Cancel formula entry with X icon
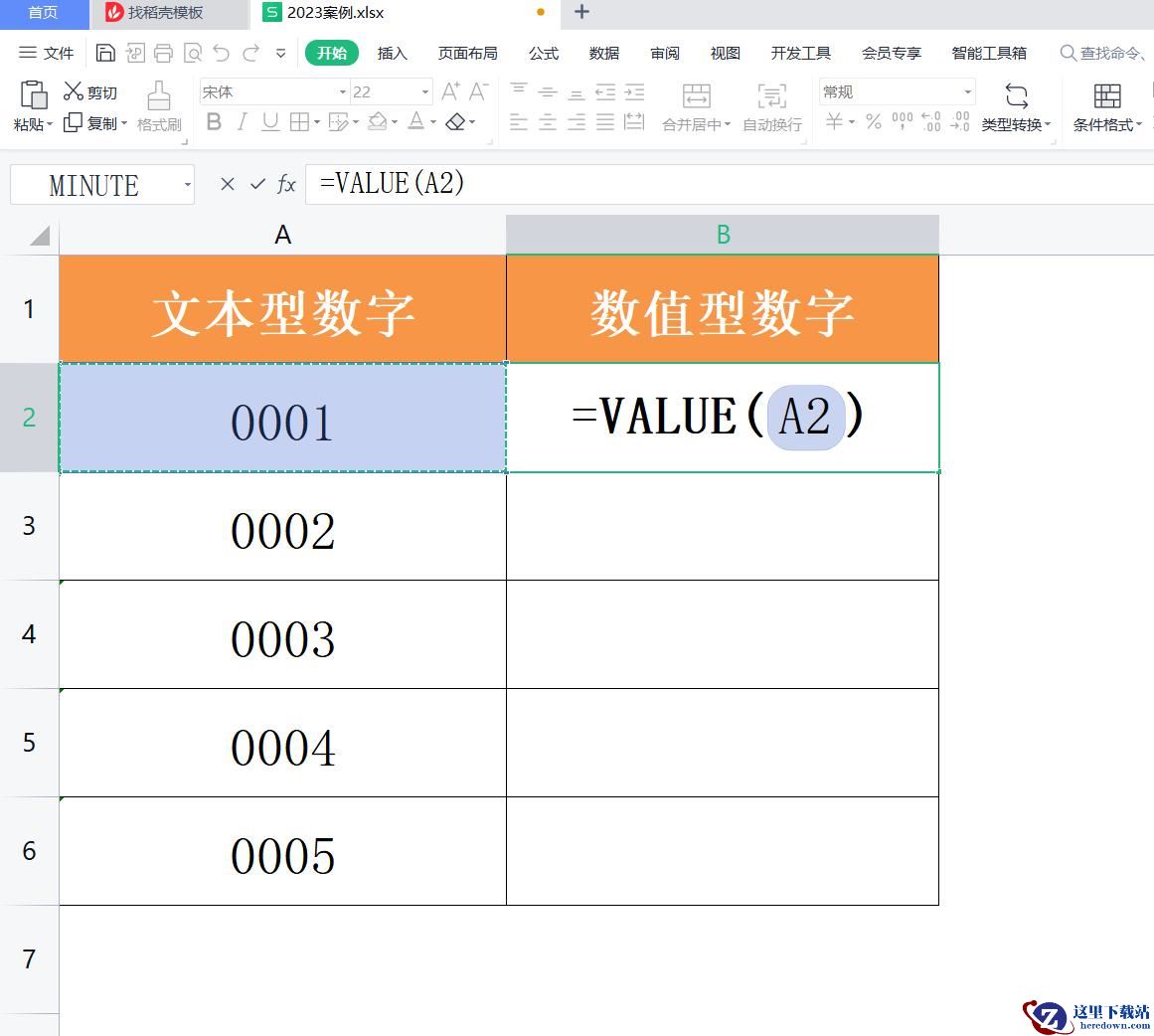 (x=228, y=184)
